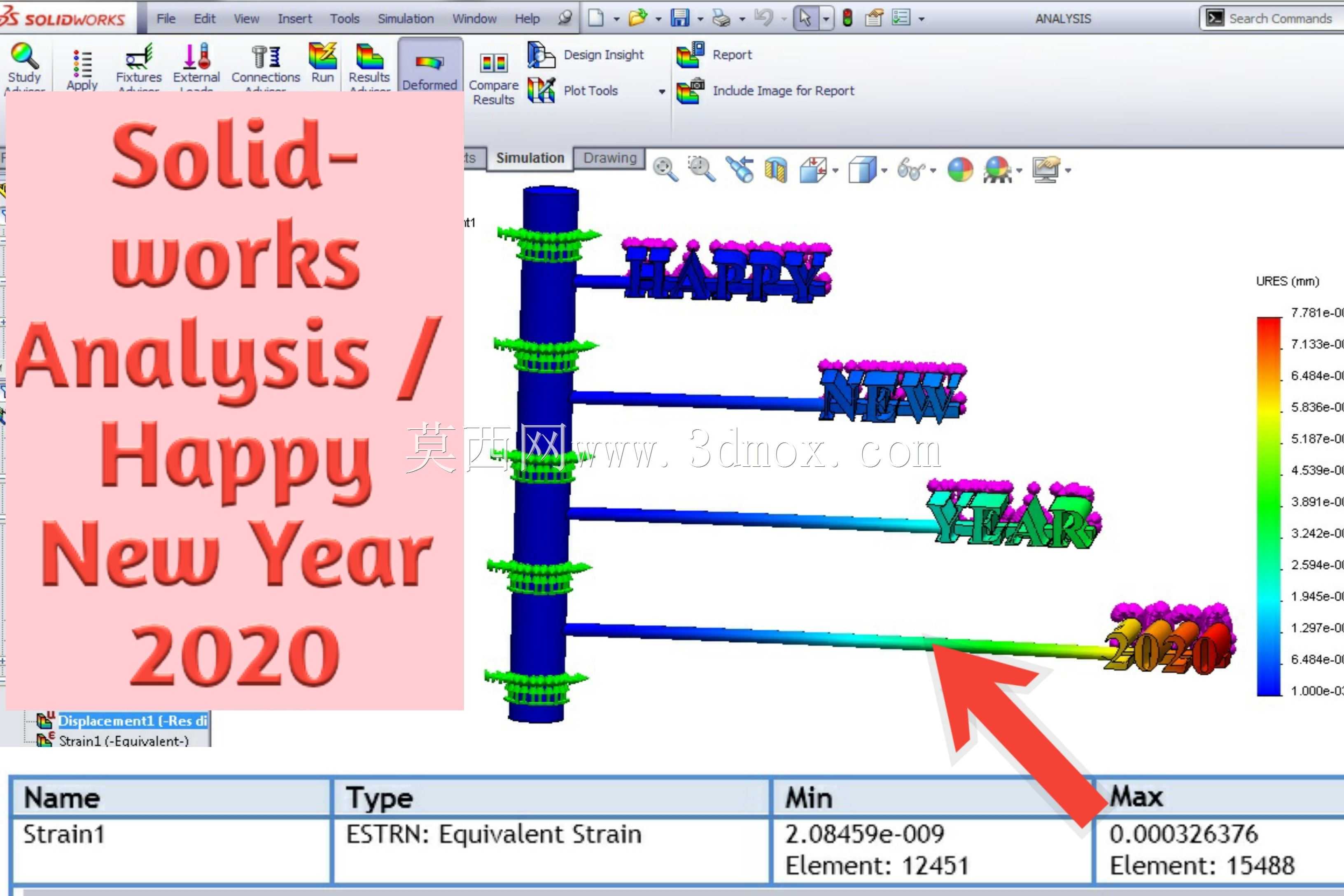Click Zoom to Area icon
This screenshot has width=1344, height=896.
pyautogui.click(x=701, y=169)
